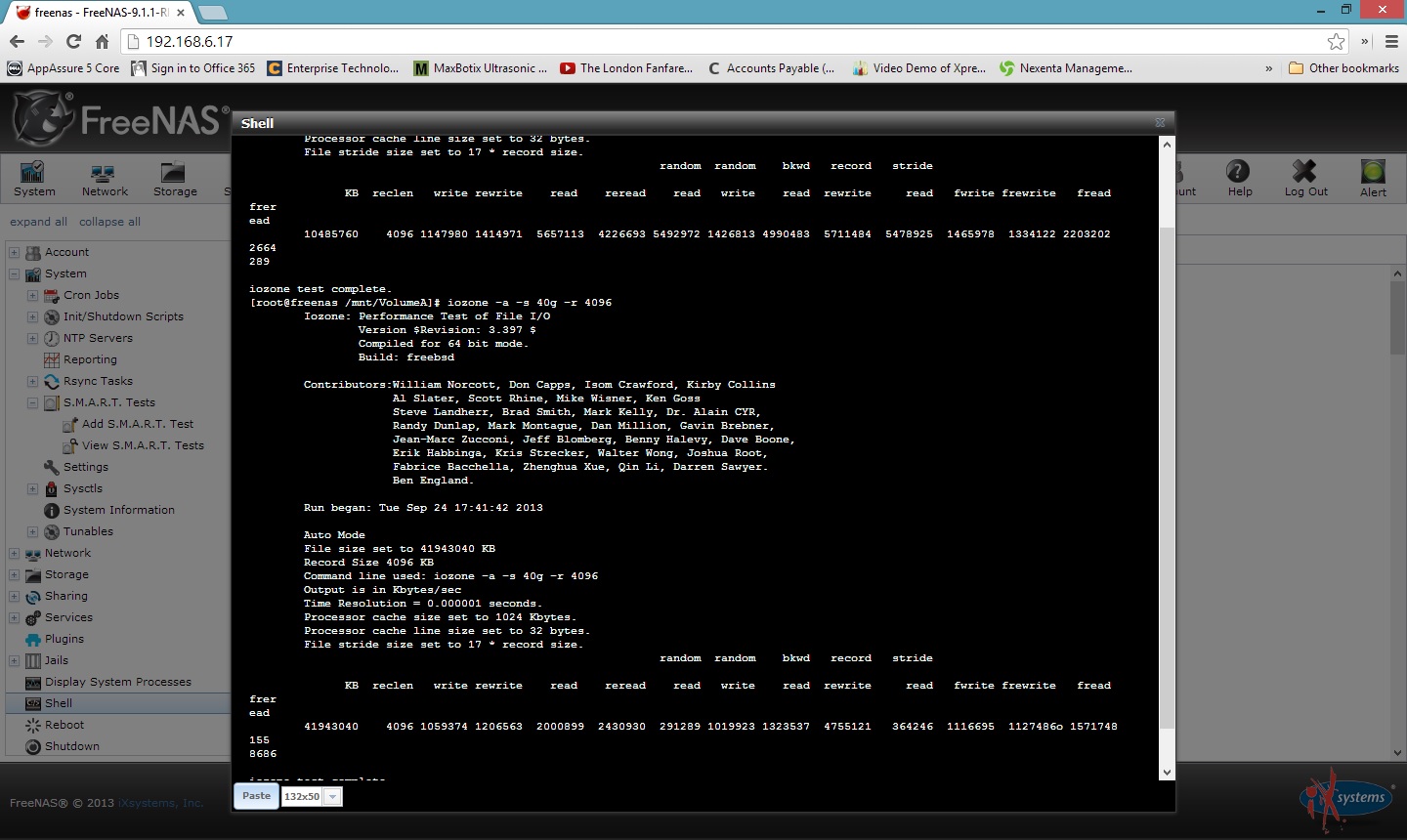
Task: Open the Chrome menu button
Action: pos(1391,41)
